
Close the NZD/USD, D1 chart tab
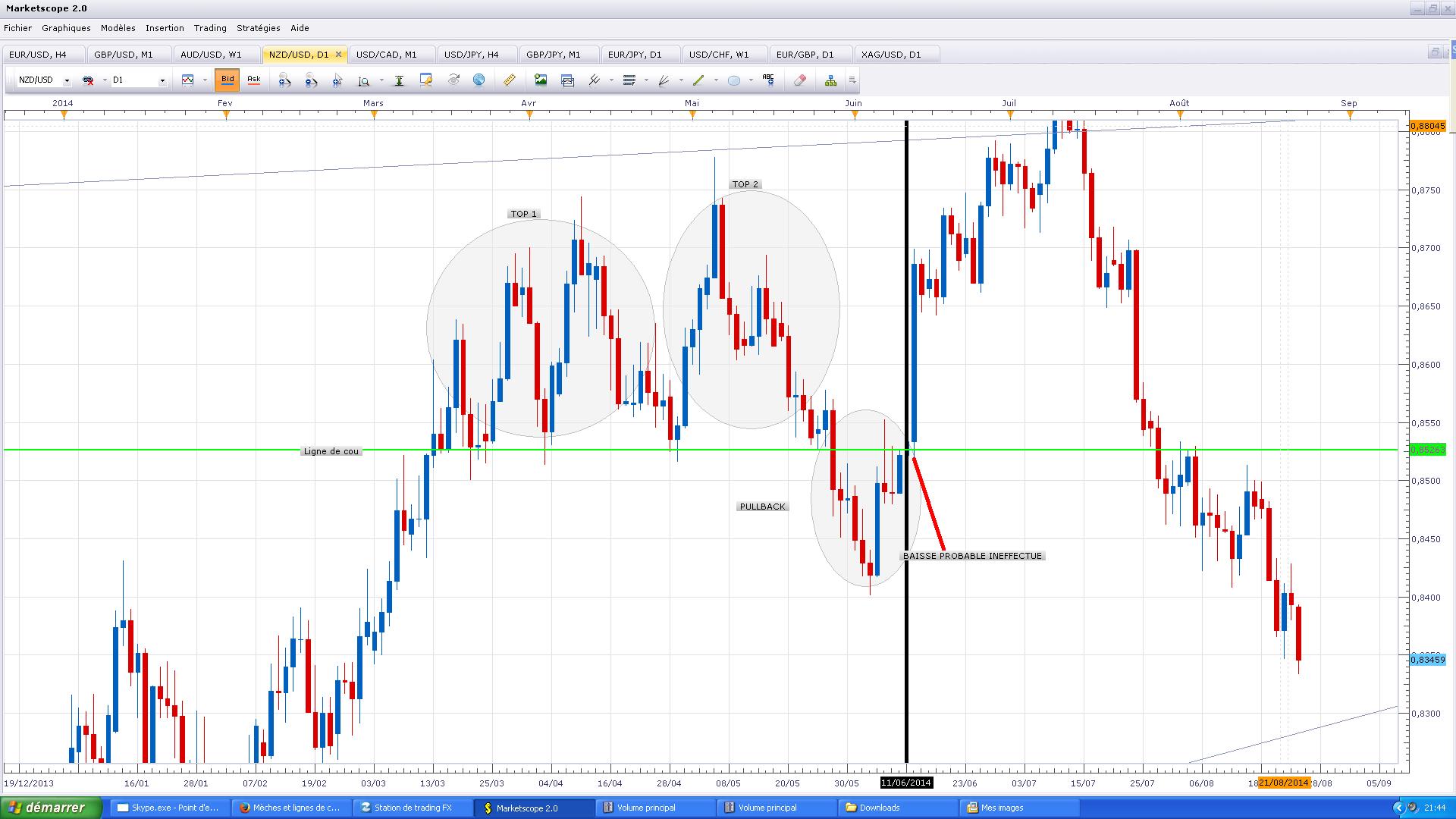click(x=338, y=55)
